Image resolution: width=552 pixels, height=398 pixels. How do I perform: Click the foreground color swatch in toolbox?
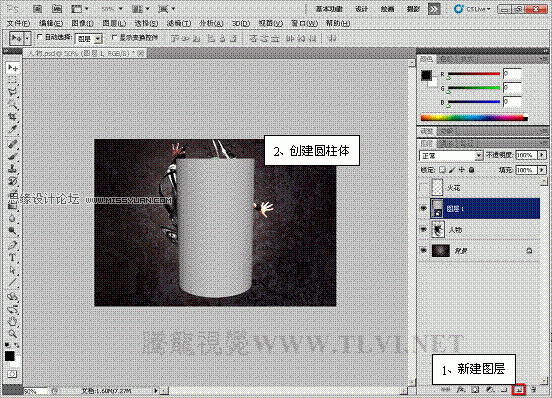[10, 356]
